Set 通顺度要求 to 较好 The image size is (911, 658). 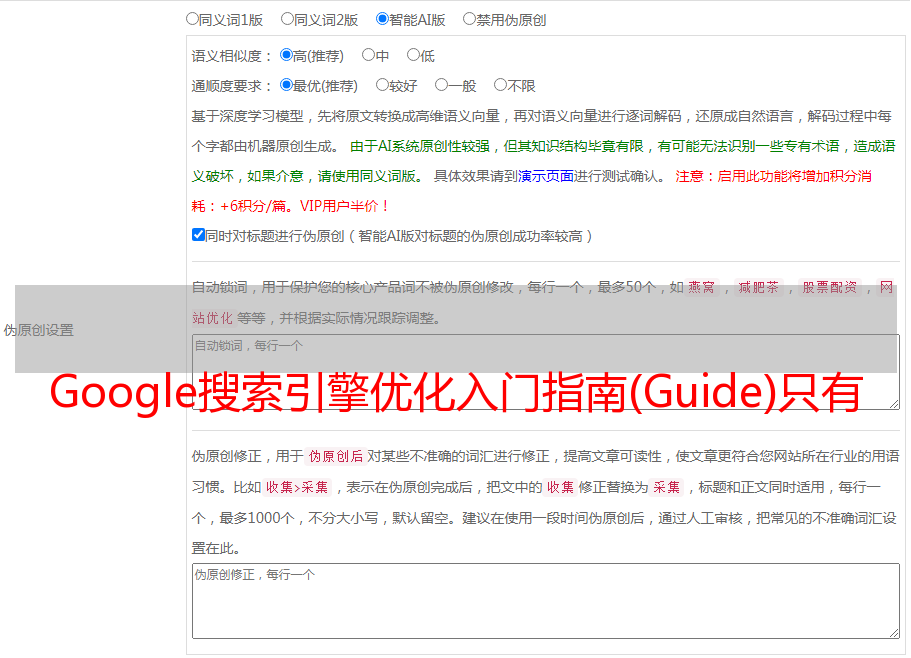click(382, 85)
